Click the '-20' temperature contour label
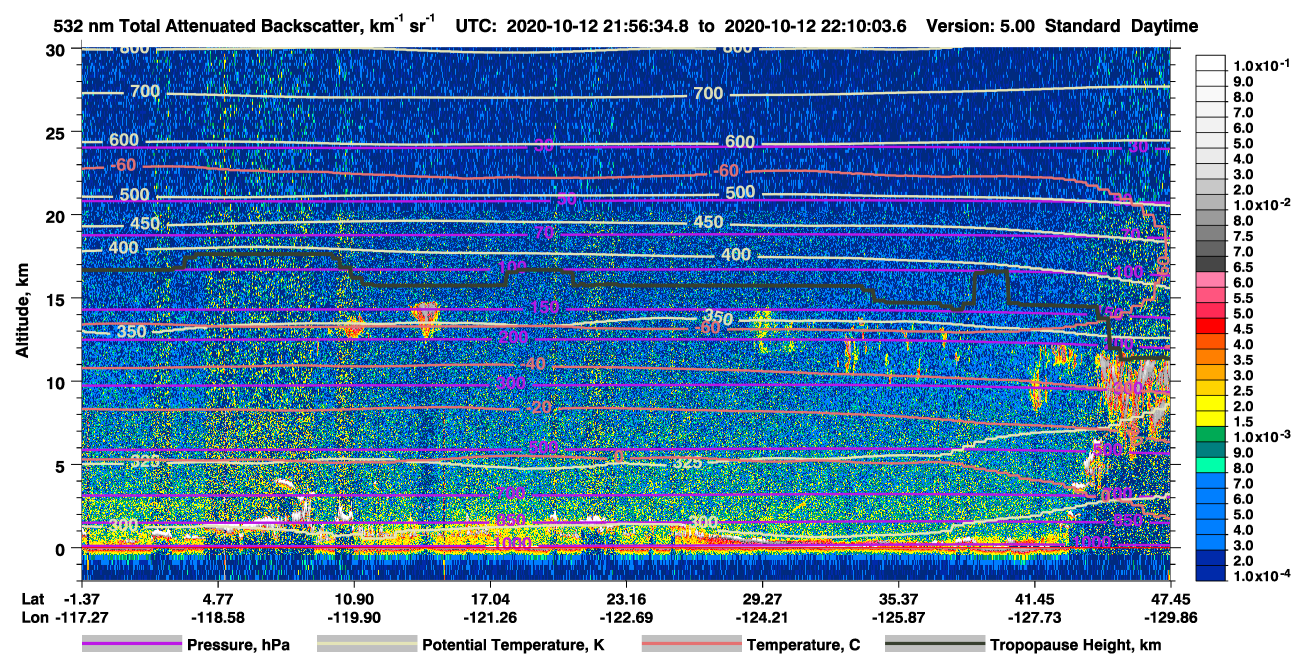The image size is (1300, 667). click(x=539, y=408)
